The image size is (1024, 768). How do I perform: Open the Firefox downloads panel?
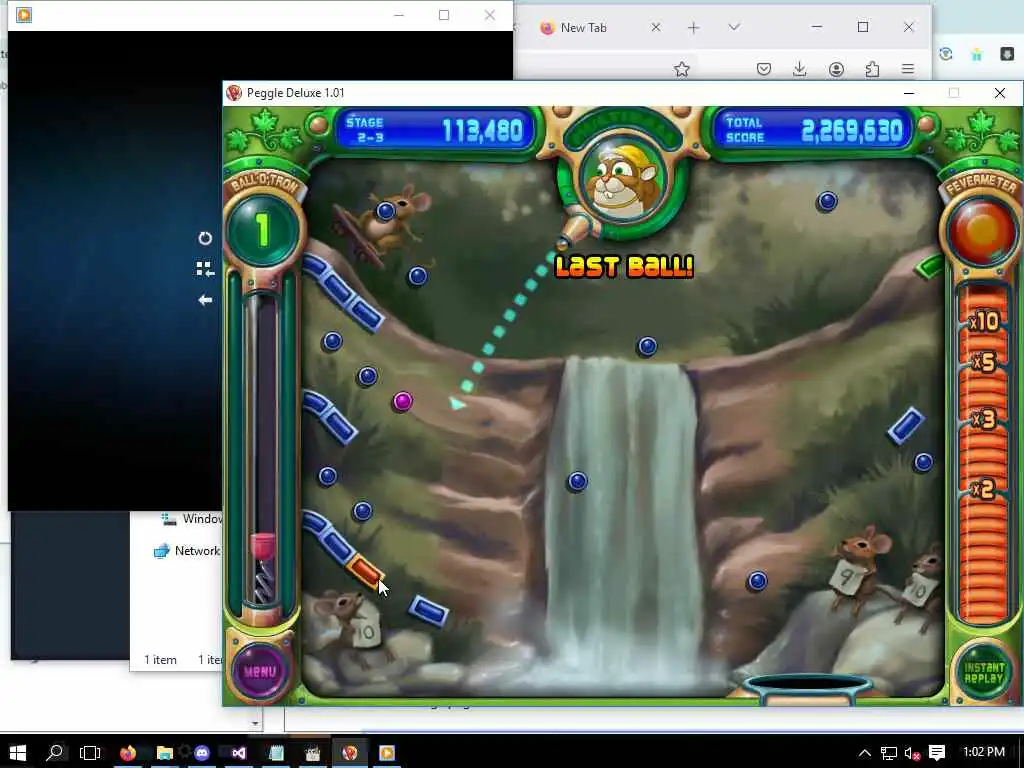799,69
